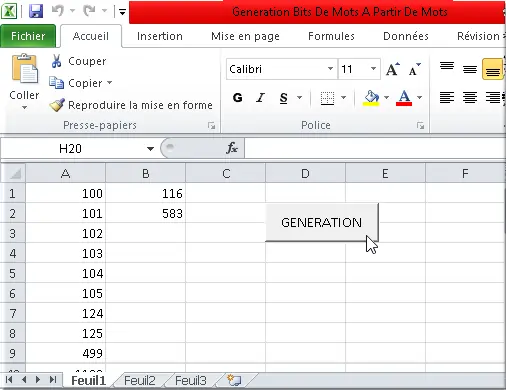
Task: Click the Undo arrow icon
Action: pos(58,11)
